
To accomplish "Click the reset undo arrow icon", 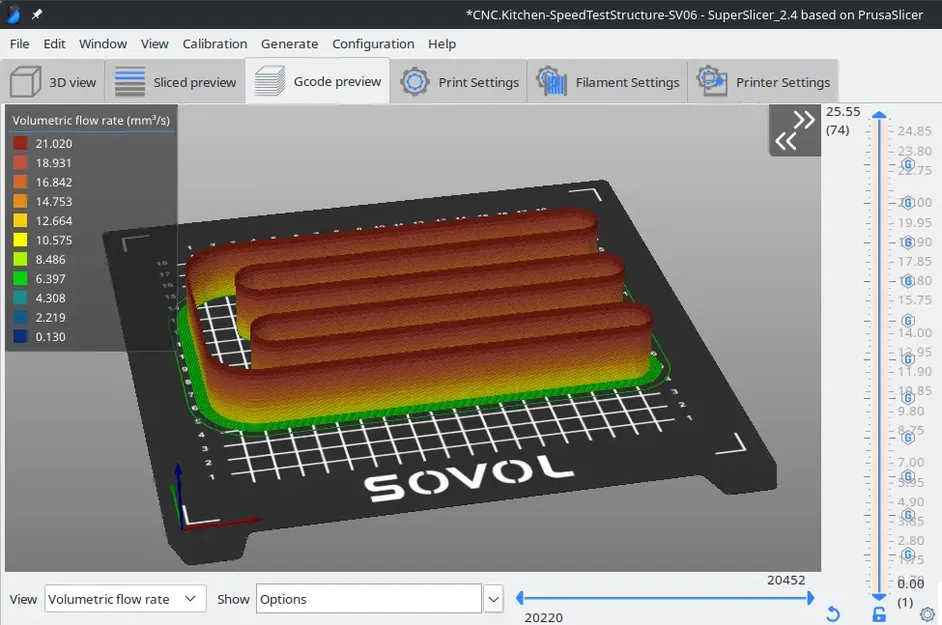I will coord(833,614).
